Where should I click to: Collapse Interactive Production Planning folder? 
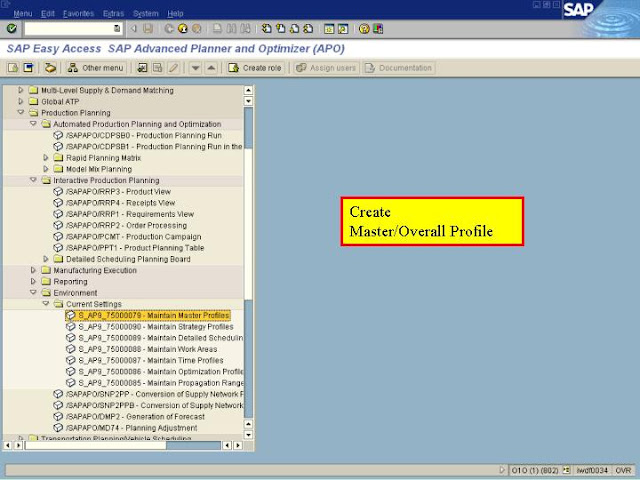[33, 180]
